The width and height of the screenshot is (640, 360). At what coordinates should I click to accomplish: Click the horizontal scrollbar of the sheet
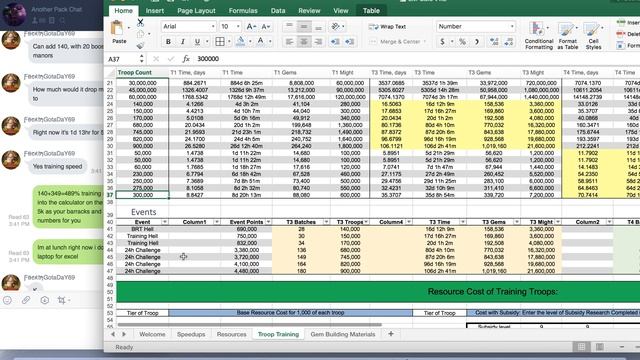point(250,325)
